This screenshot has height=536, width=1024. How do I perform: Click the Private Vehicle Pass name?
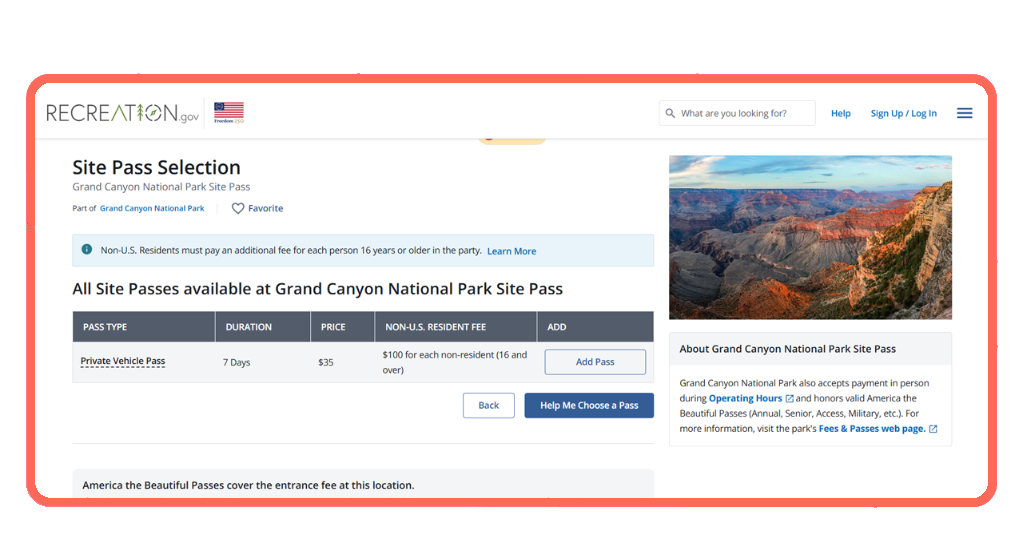point(123,361)
